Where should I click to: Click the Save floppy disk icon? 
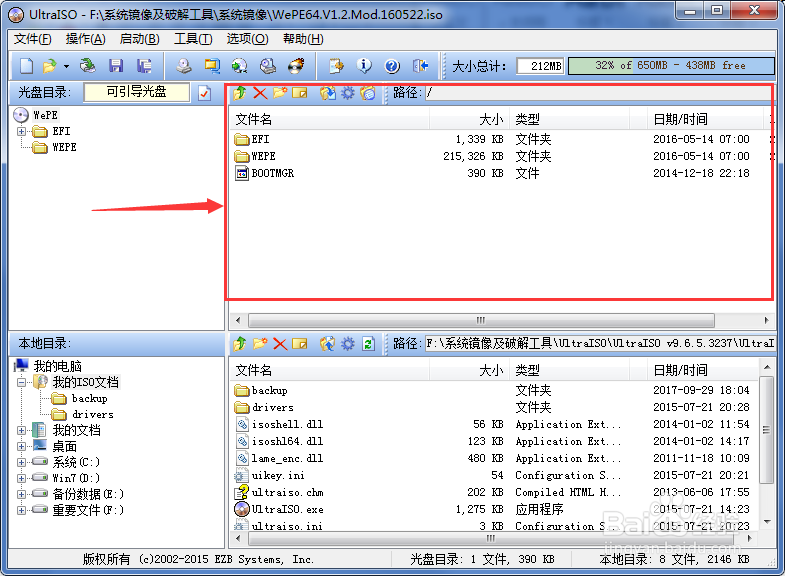pyautogui.click(x=116, y=66)
